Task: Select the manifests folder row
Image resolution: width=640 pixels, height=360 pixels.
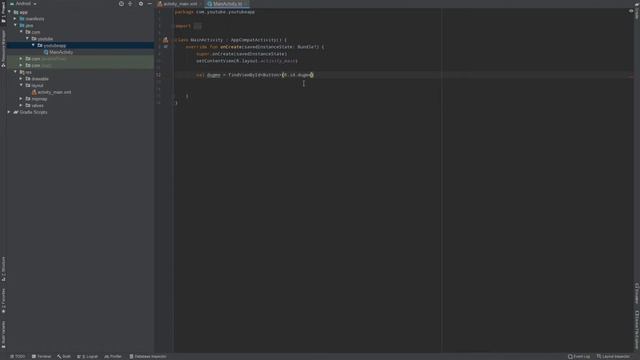Action: tap(80, 19)
